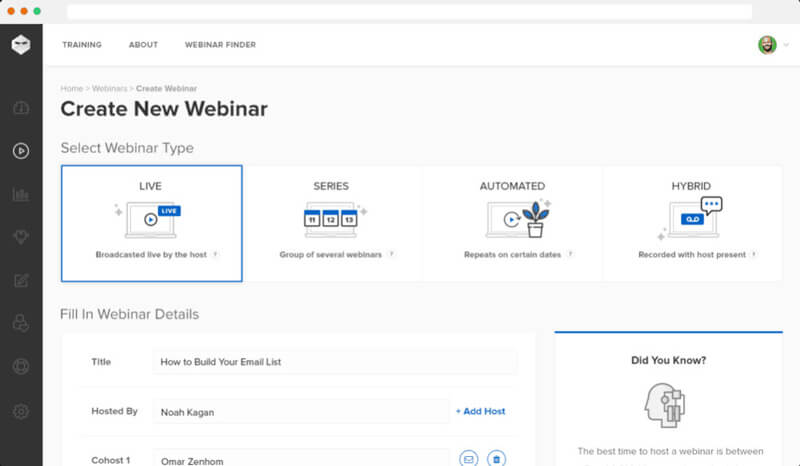Image resolution: width=800 pixels, height=466 pixels.
Task: Click the head illustration under Did You Know
Action: coord(665,405)
